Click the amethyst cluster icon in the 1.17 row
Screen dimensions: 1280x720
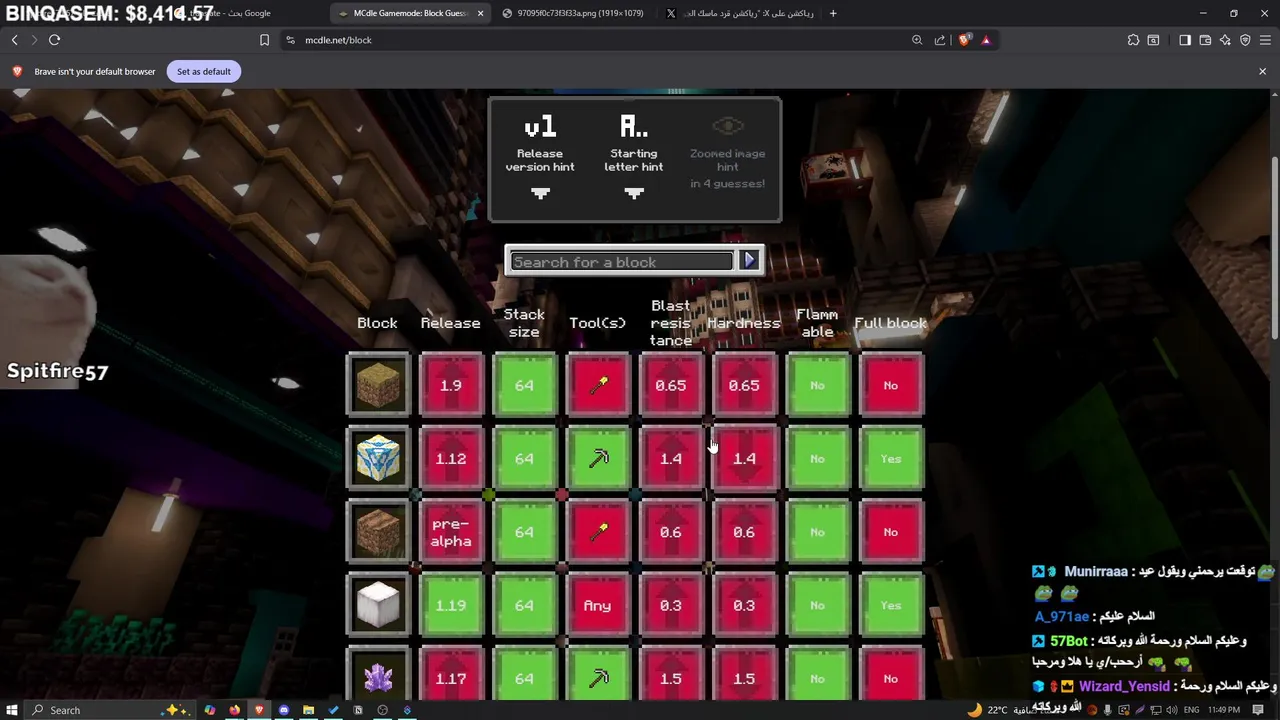click(x=378, y=678)
